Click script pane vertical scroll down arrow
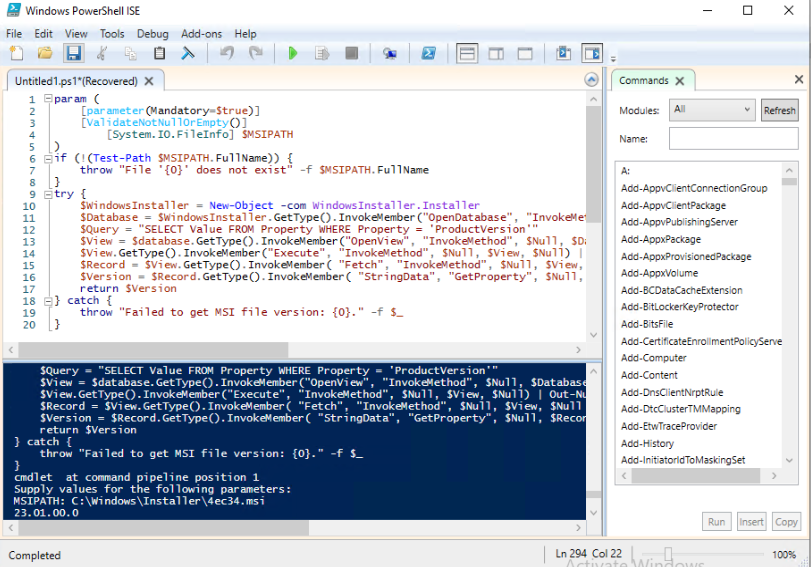 coord(593,335)
